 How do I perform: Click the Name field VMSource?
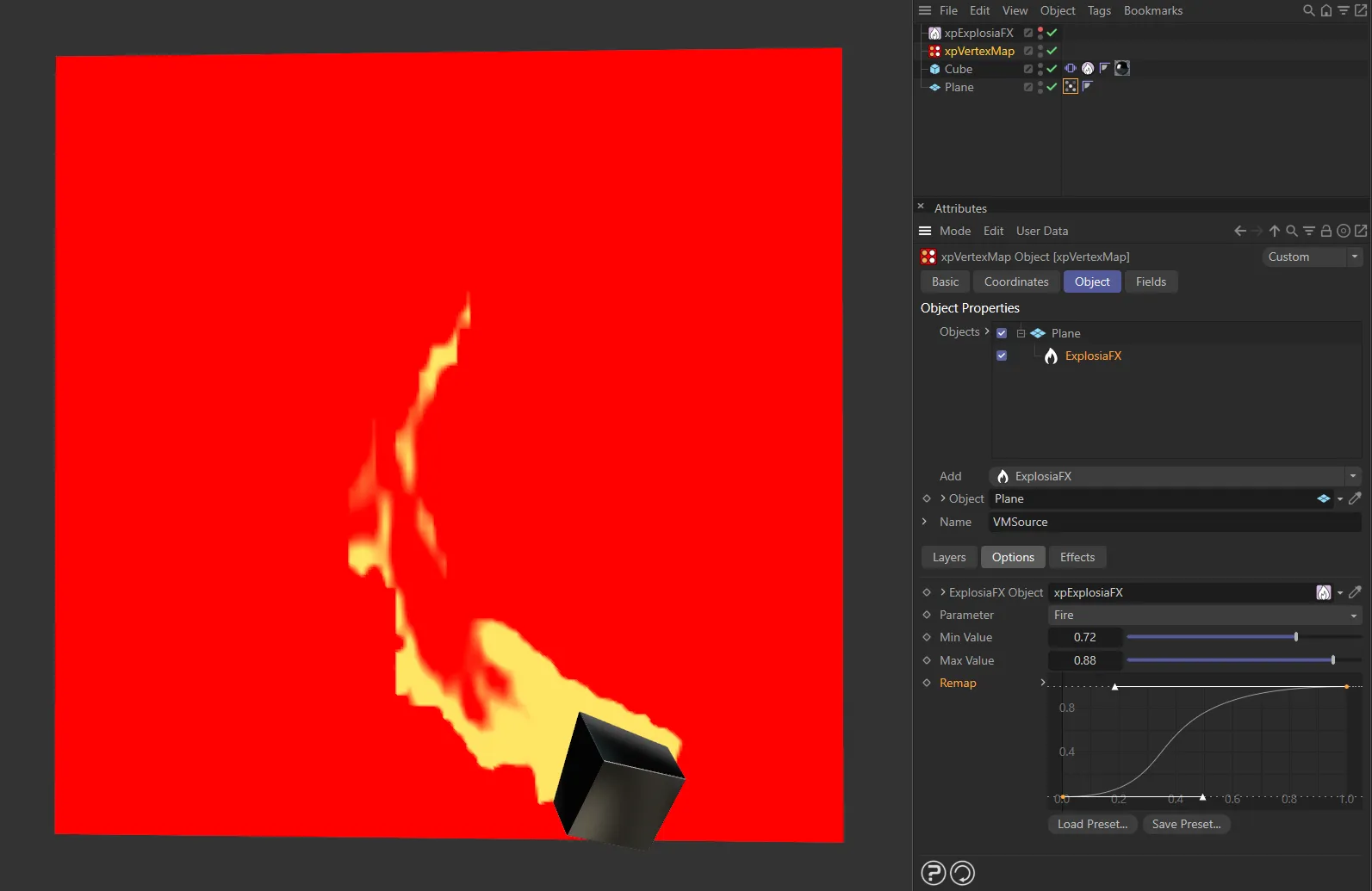[x=1175, y=522]
